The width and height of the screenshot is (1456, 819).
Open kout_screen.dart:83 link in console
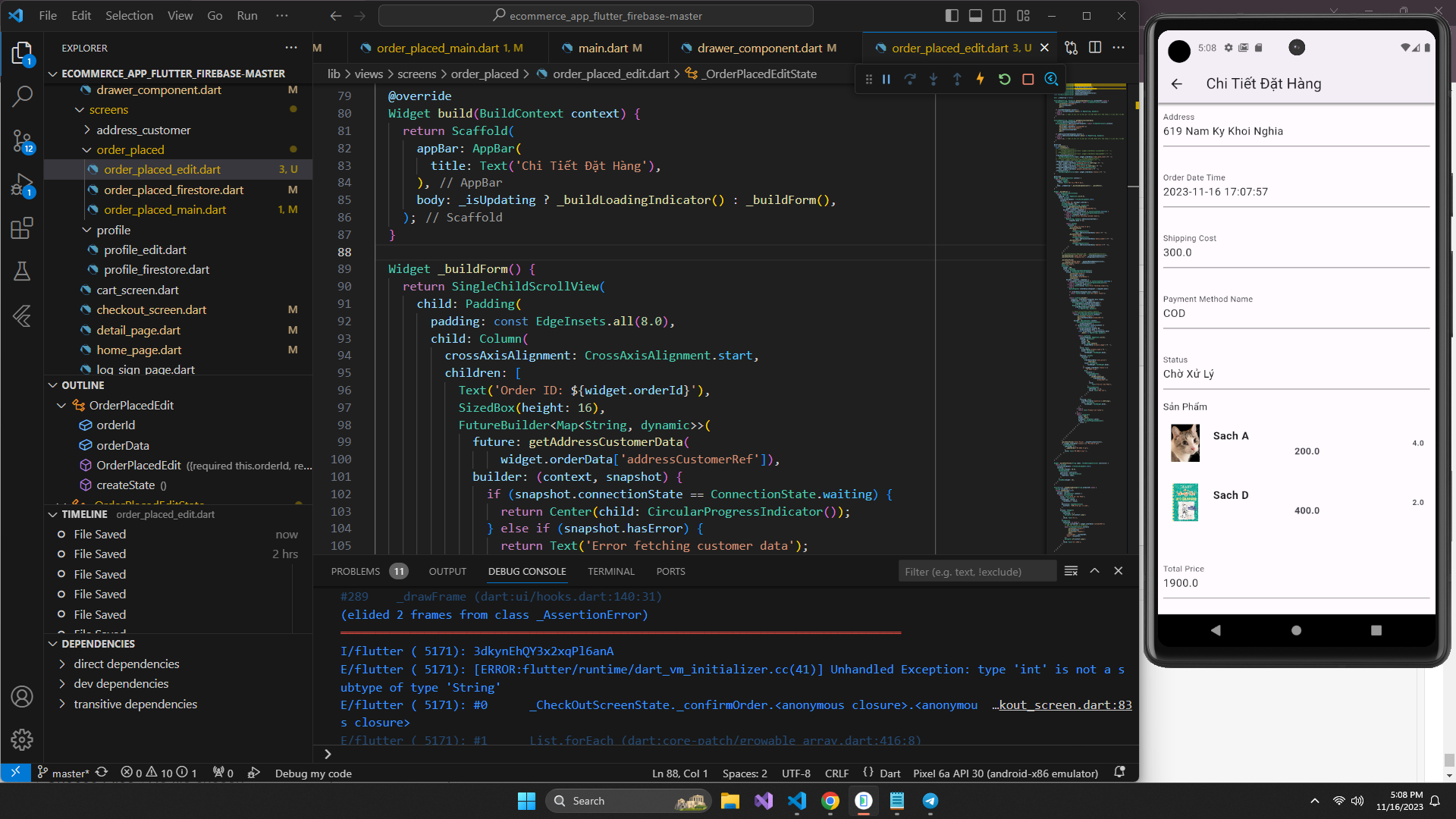(x=1064, y=705)
